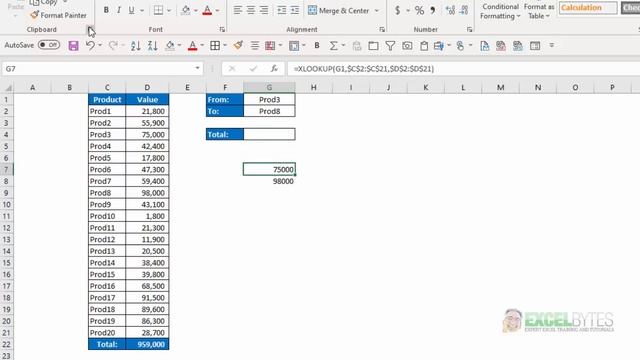Click the Camera tool icon
Image resolution: width=640 pixels, height=360 pixels.
[407, 46]
